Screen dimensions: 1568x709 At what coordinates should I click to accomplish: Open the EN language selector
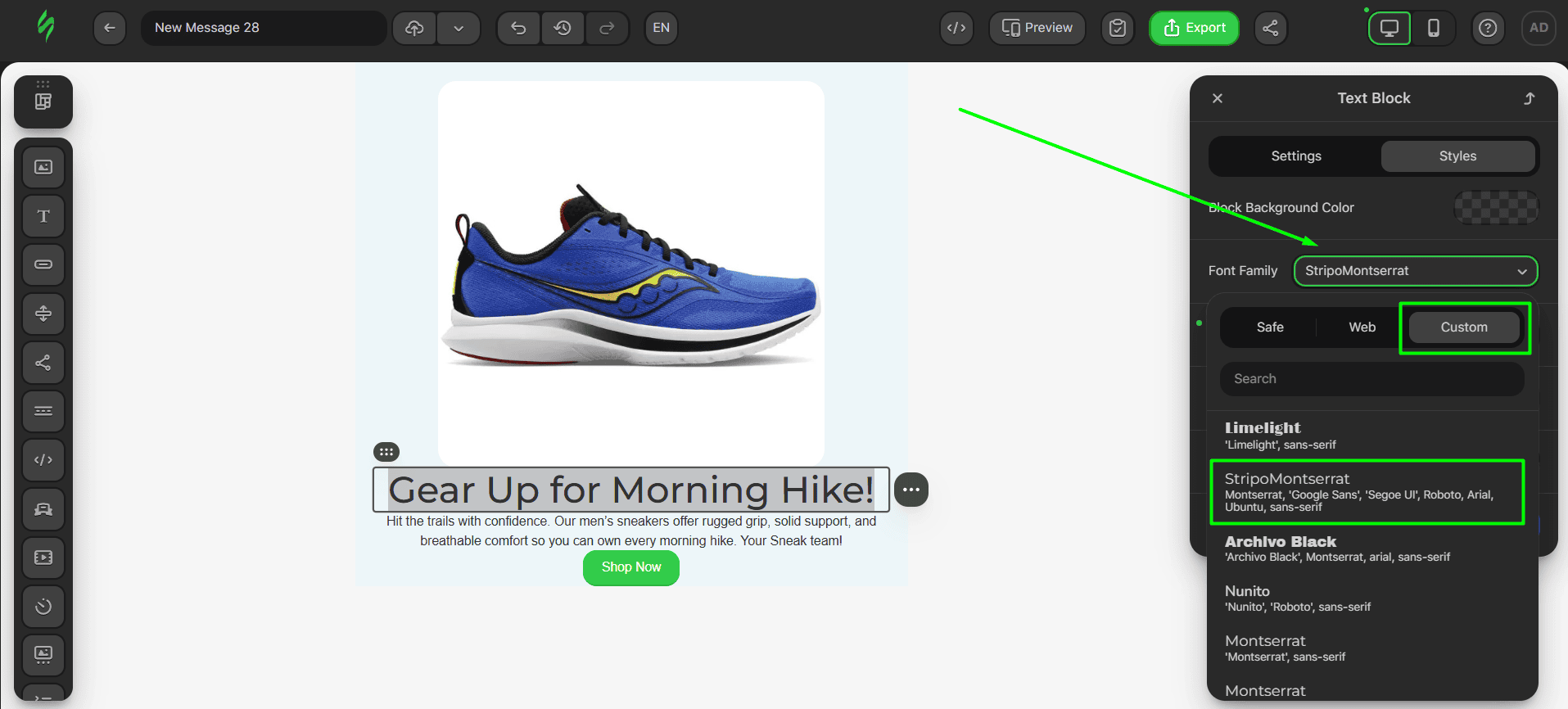pyautogui.click(x=661, y=28)
